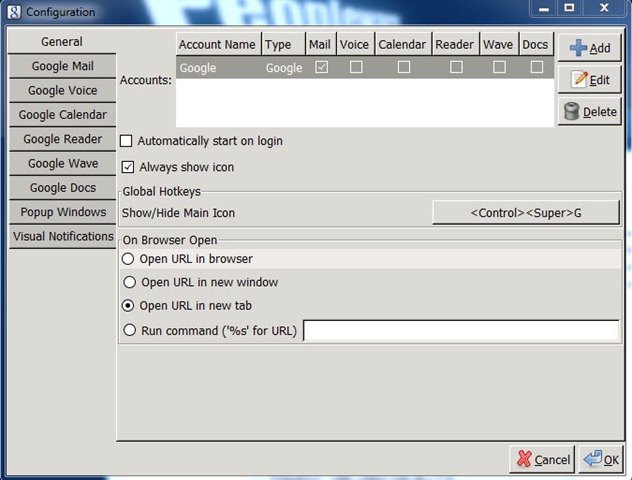
Task: Enable Wave for the Google account
Action: click(499, 67)
